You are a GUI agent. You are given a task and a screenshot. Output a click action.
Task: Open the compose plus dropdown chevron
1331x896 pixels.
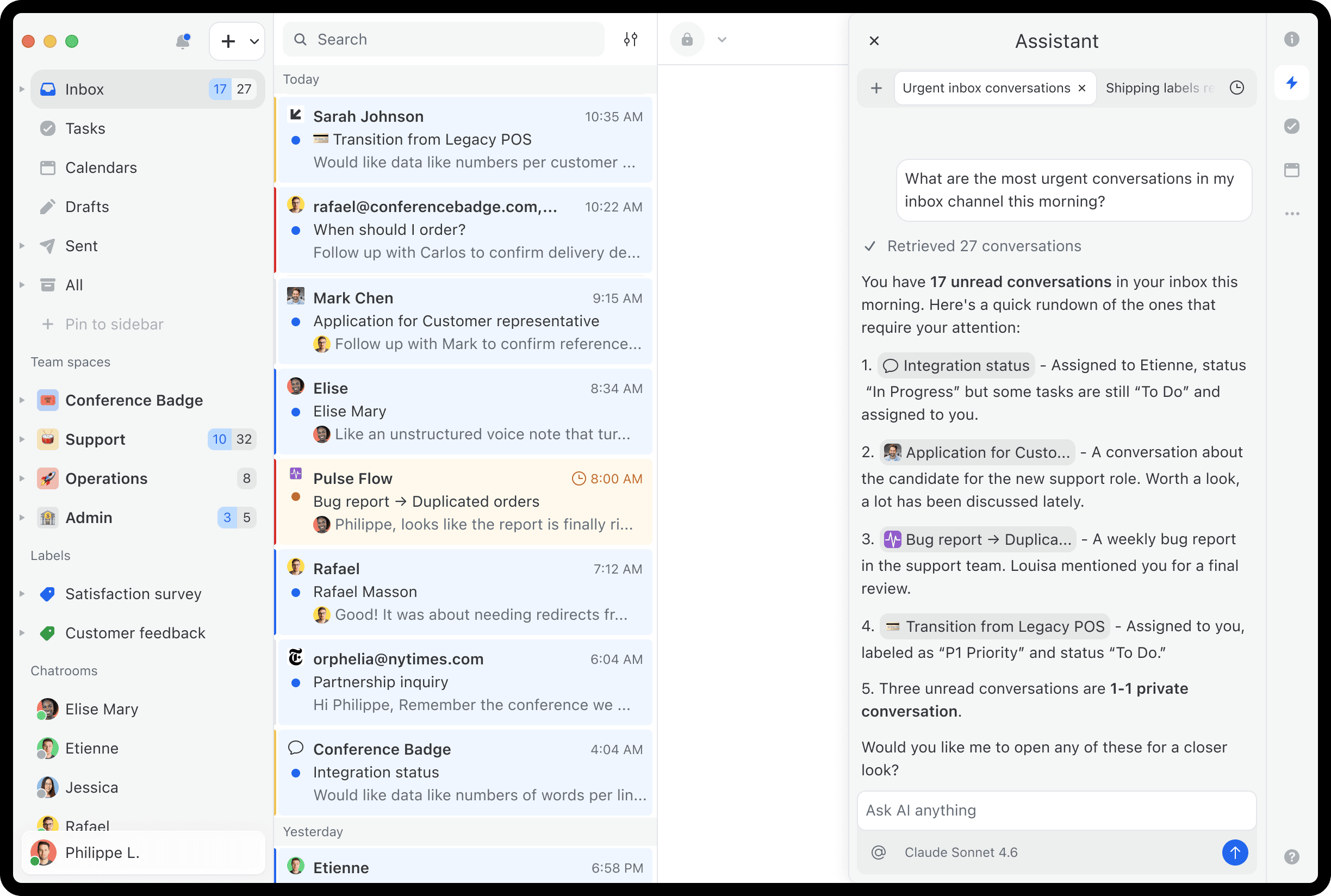(x=254, y=41)
